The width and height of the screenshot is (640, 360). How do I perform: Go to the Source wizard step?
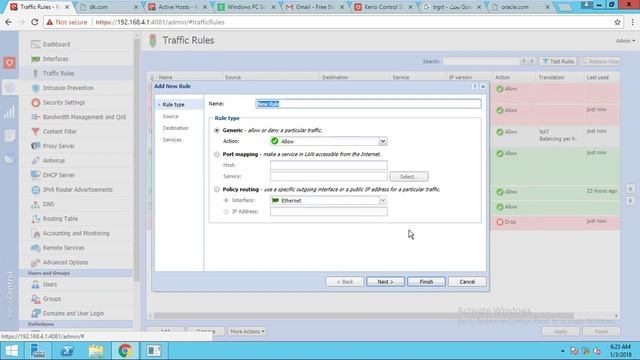click(x=171, y=116)
